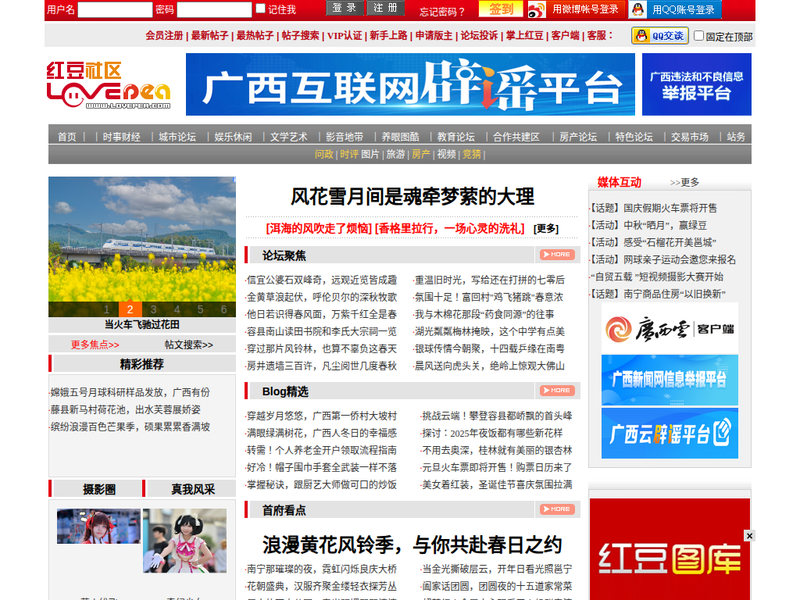The height and width of the screenshot is (600, 800).
Task: Focus the 用户名 username input field
Action: click(114, 10)
